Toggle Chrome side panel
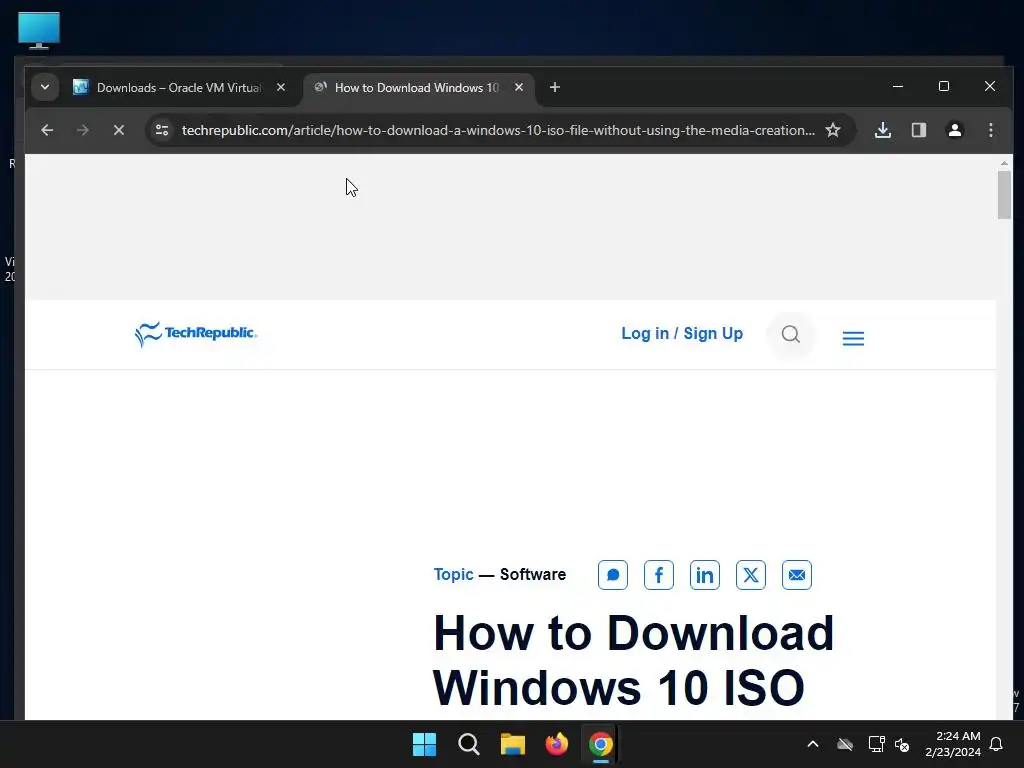 point(919,130)
